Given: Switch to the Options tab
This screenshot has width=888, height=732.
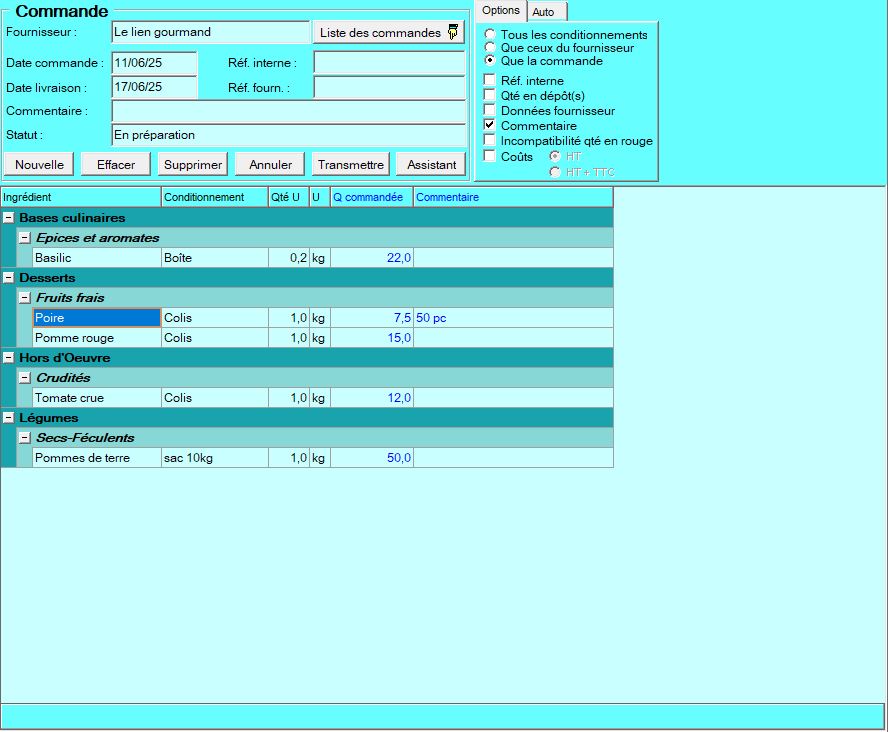Looking at the screenshot, I should click(500, 11).
